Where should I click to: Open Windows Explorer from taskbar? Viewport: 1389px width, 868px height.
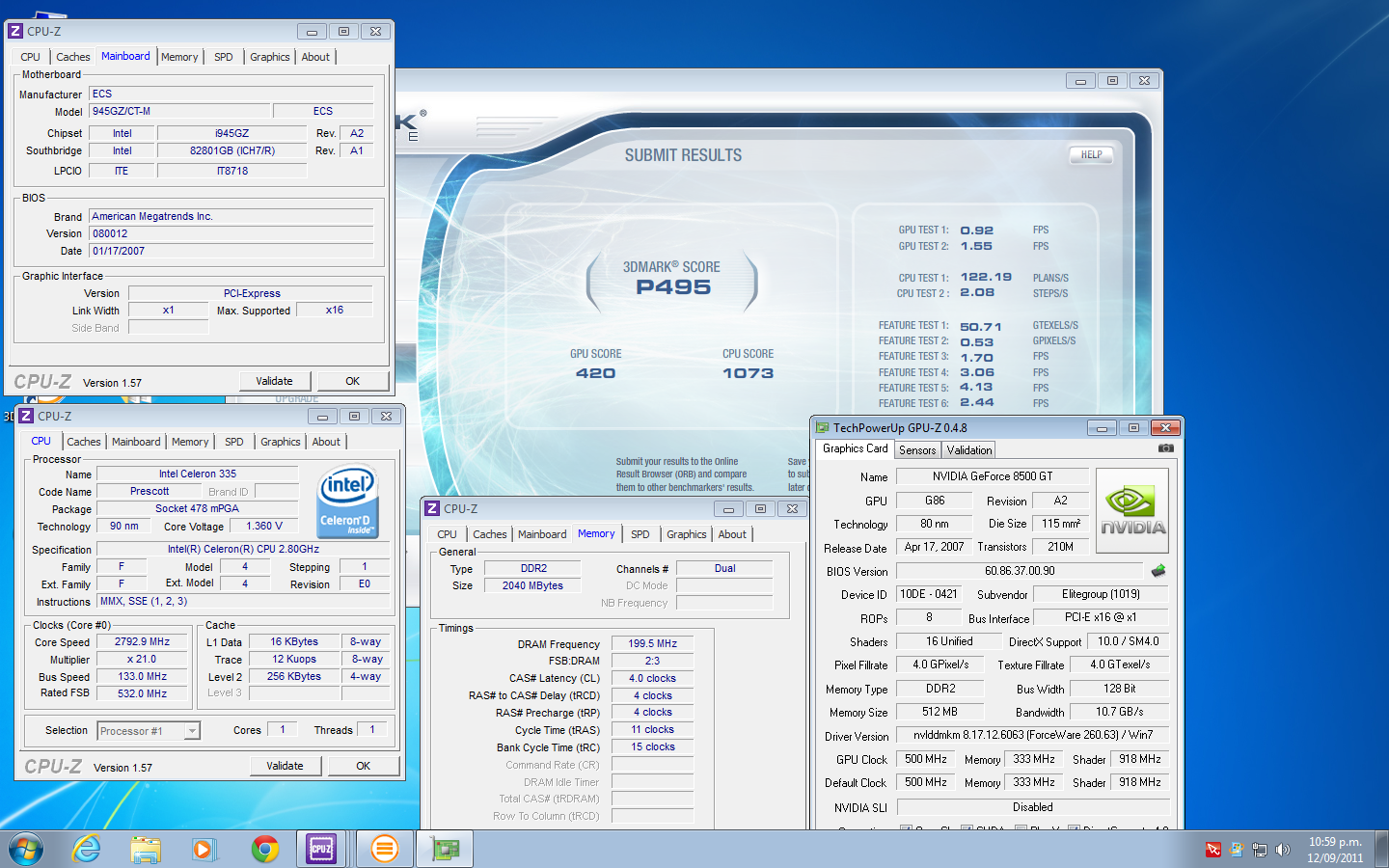146,849
